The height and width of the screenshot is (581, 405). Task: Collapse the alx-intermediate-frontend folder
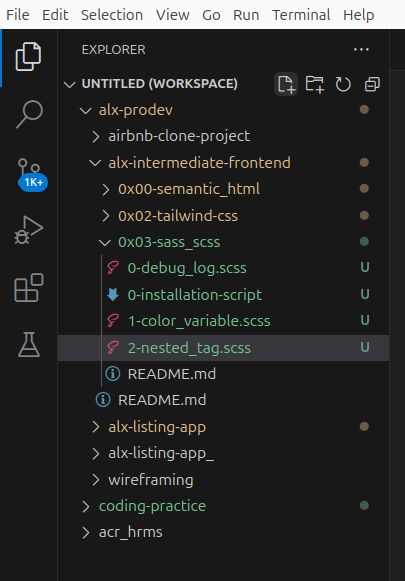point(95,163)
